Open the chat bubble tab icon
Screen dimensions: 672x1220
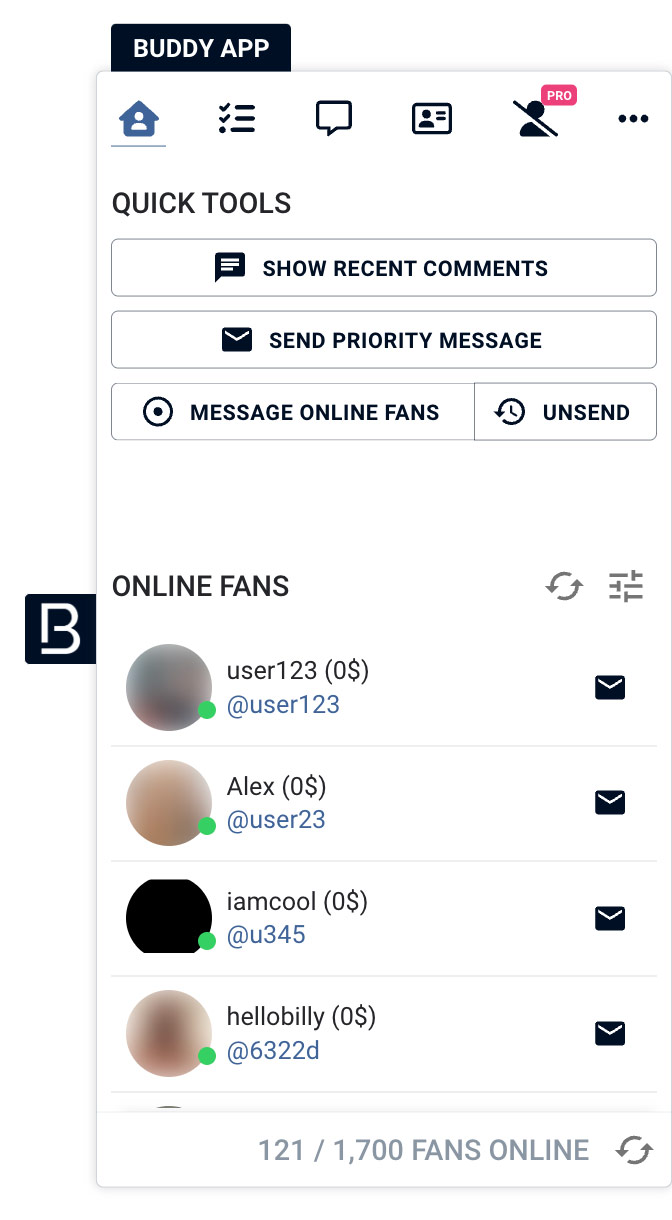point(333,119)
